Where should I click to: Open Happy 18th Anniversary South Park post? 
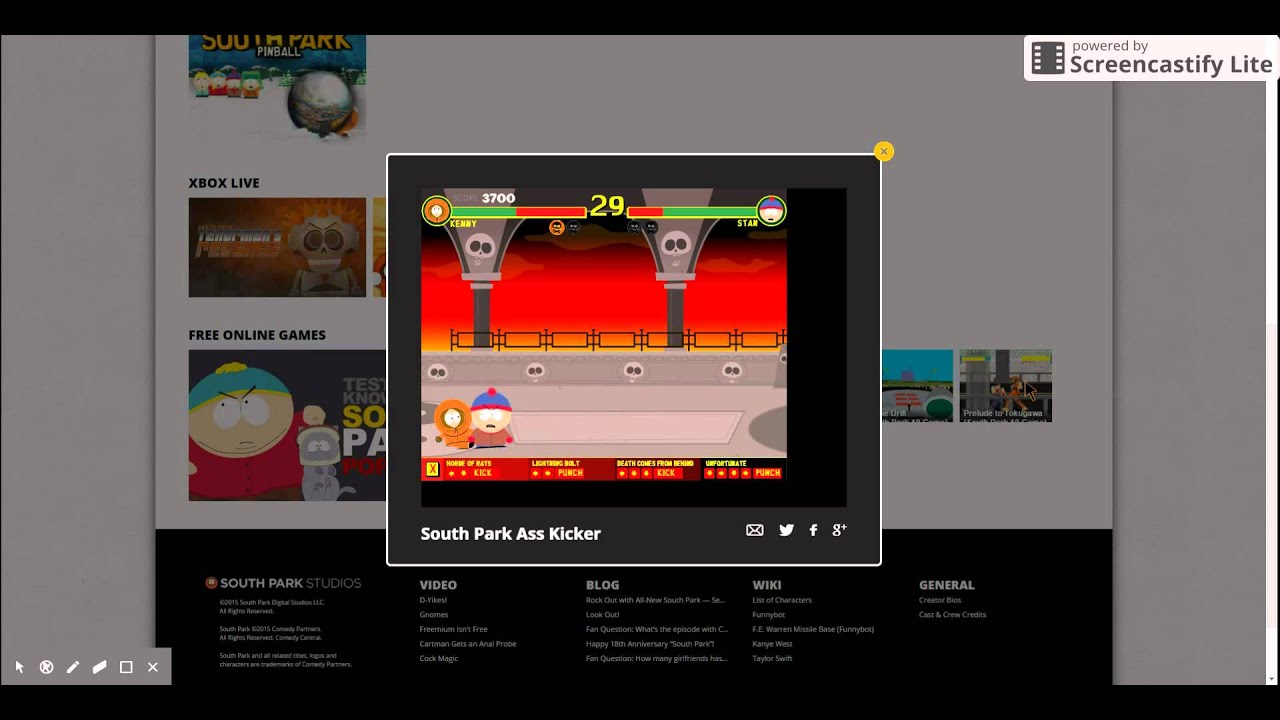click(x=651, y=644)
